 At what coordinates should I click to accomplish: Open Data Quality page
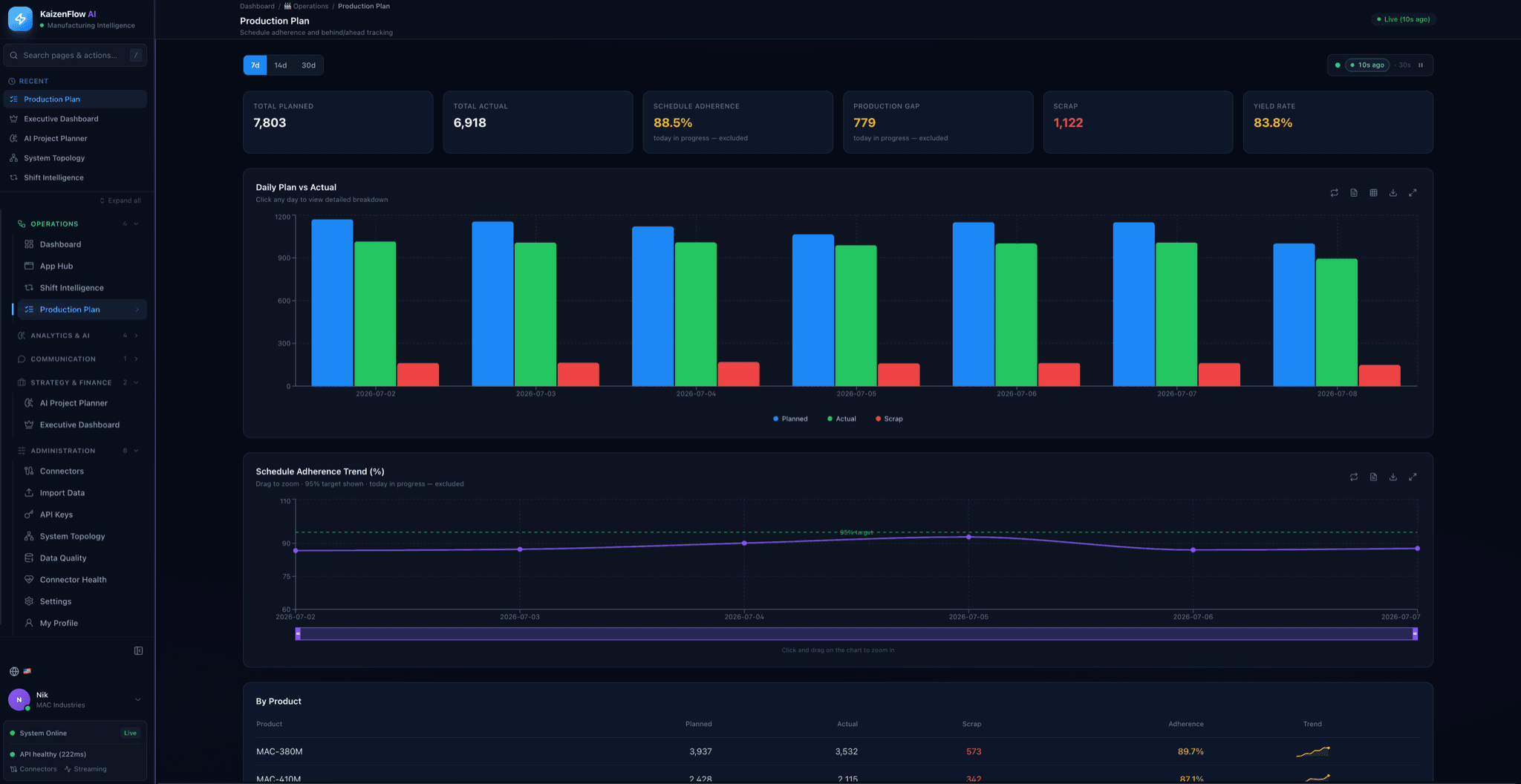(63, 558)
